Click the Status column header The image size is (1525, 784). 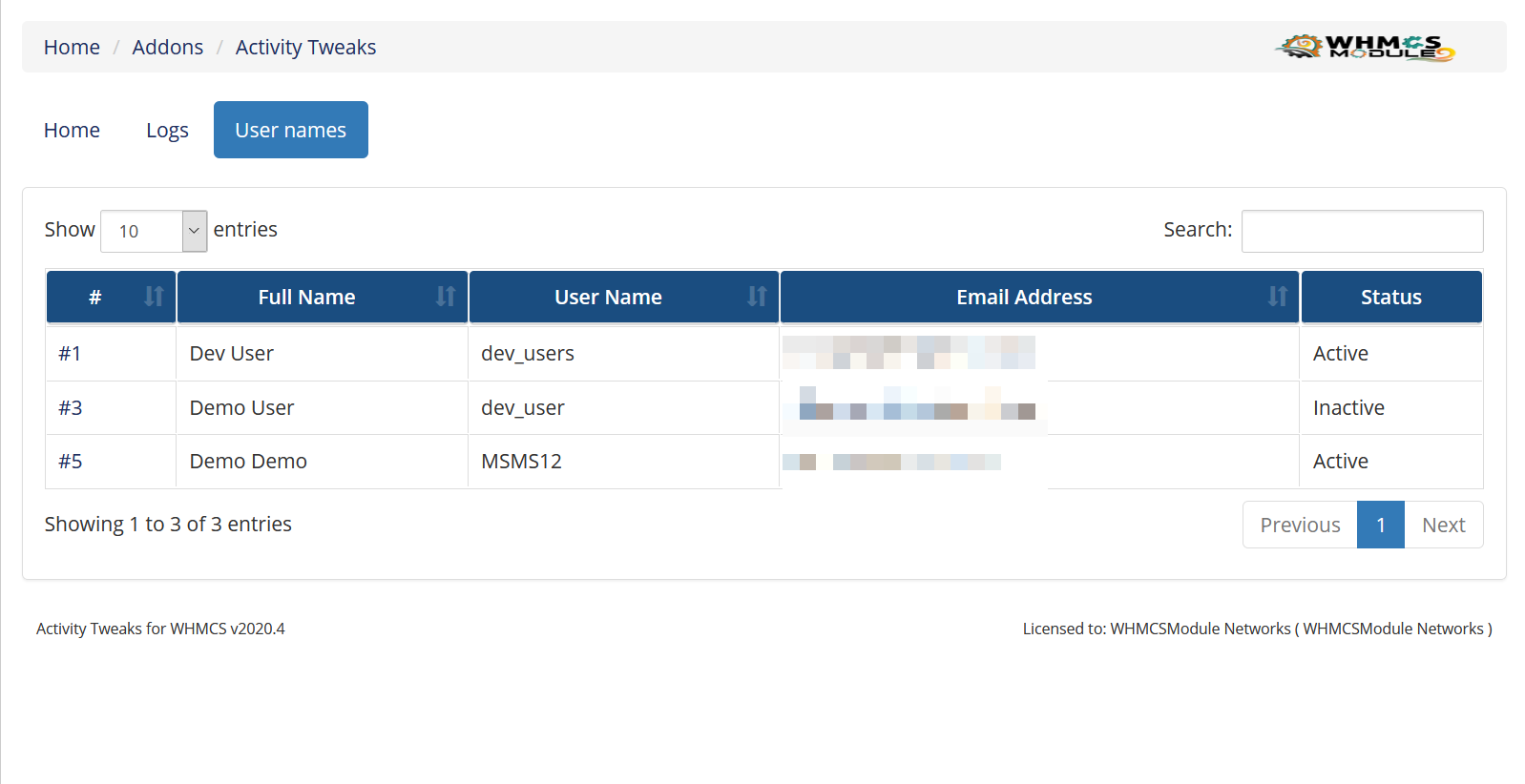(1391, 297)
